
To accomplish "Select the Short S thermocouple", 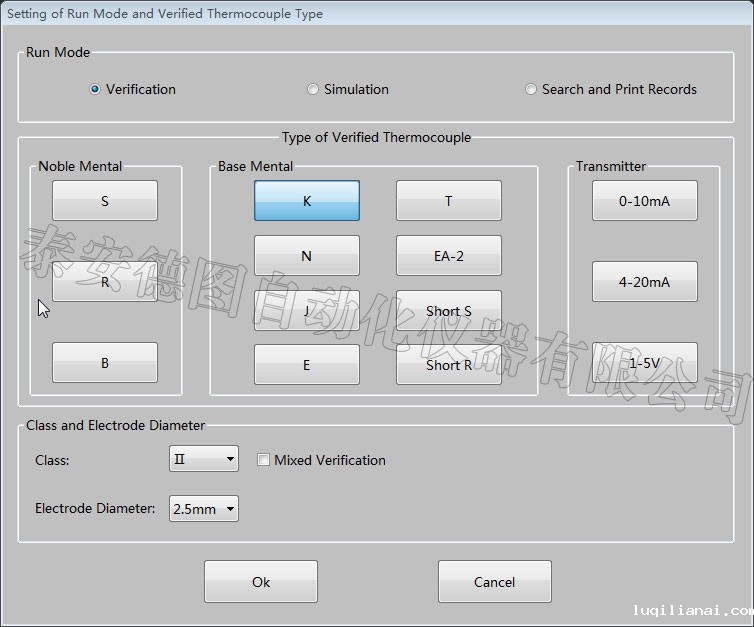I will point(448,311).
